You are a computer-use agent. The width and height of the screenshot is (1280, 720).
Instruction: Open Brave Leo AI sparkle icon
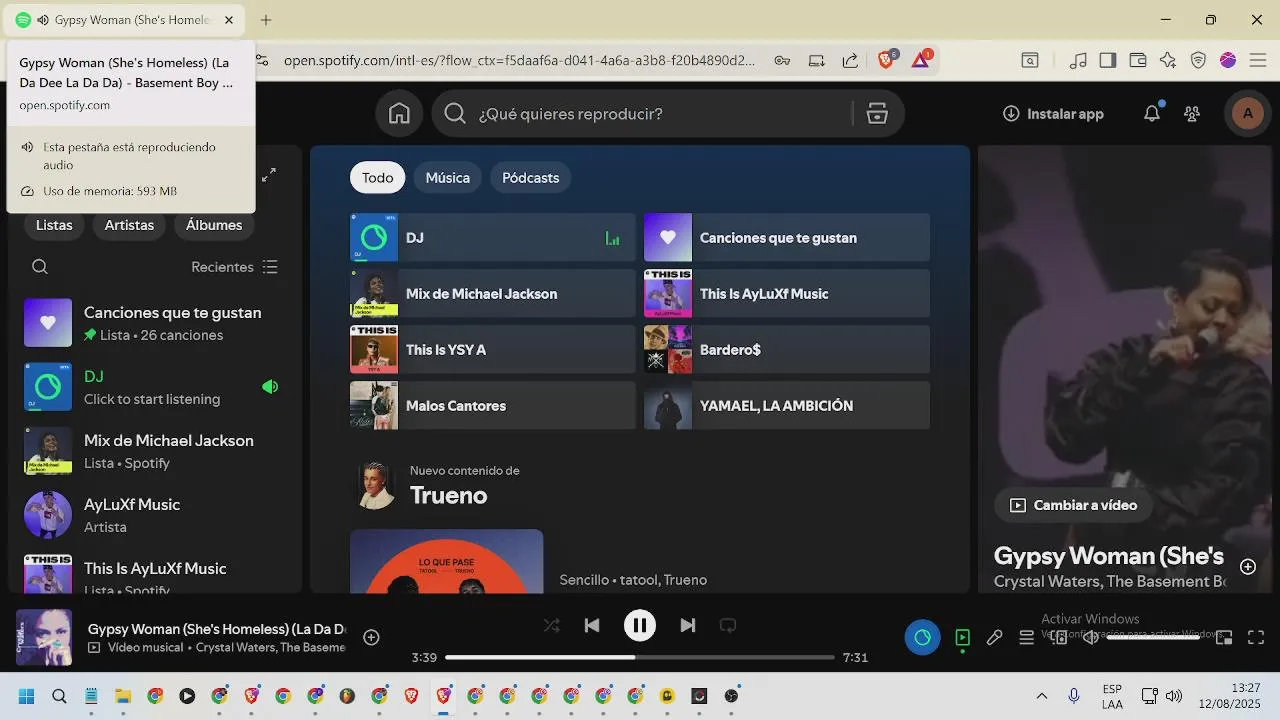pyautogui.click(x=1168, y=60)
